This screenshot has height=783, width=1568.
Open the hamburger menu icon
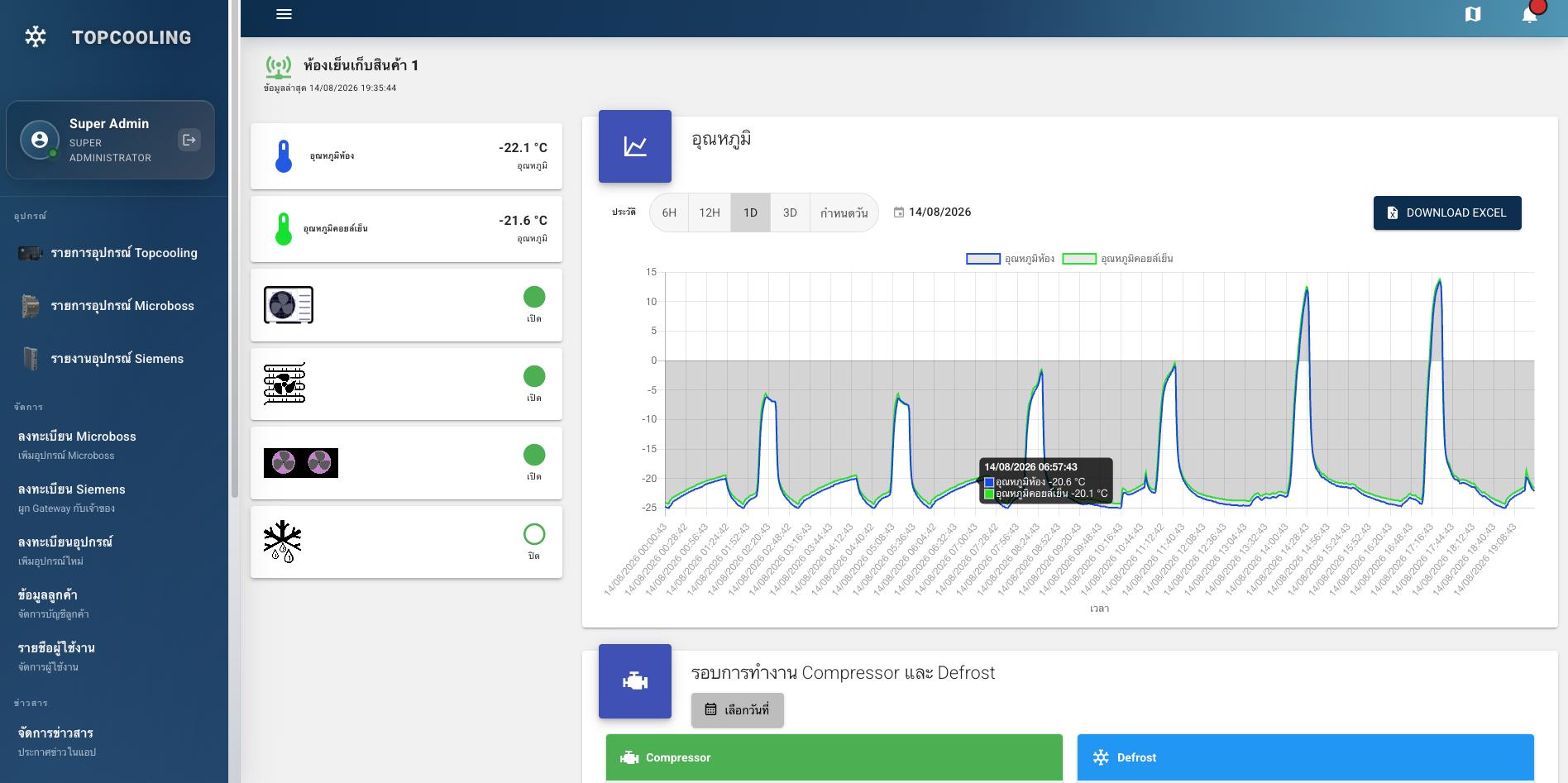(284, 14)
